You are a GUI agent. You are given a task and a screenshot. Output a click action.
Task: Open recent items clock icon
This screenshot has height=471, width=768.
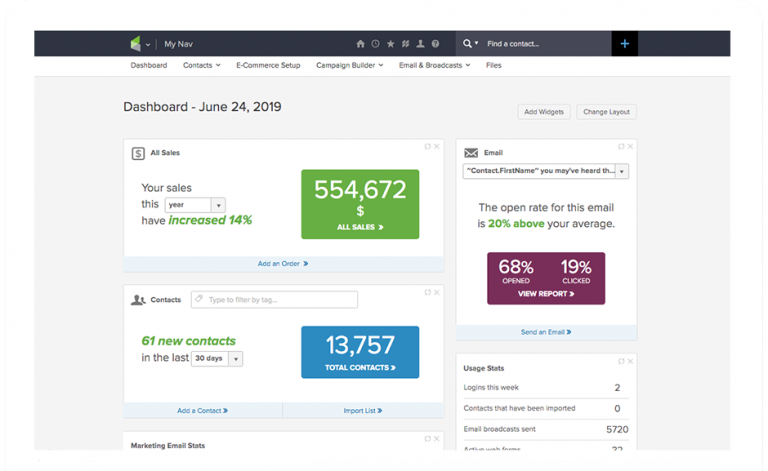[x=375, y=44]
